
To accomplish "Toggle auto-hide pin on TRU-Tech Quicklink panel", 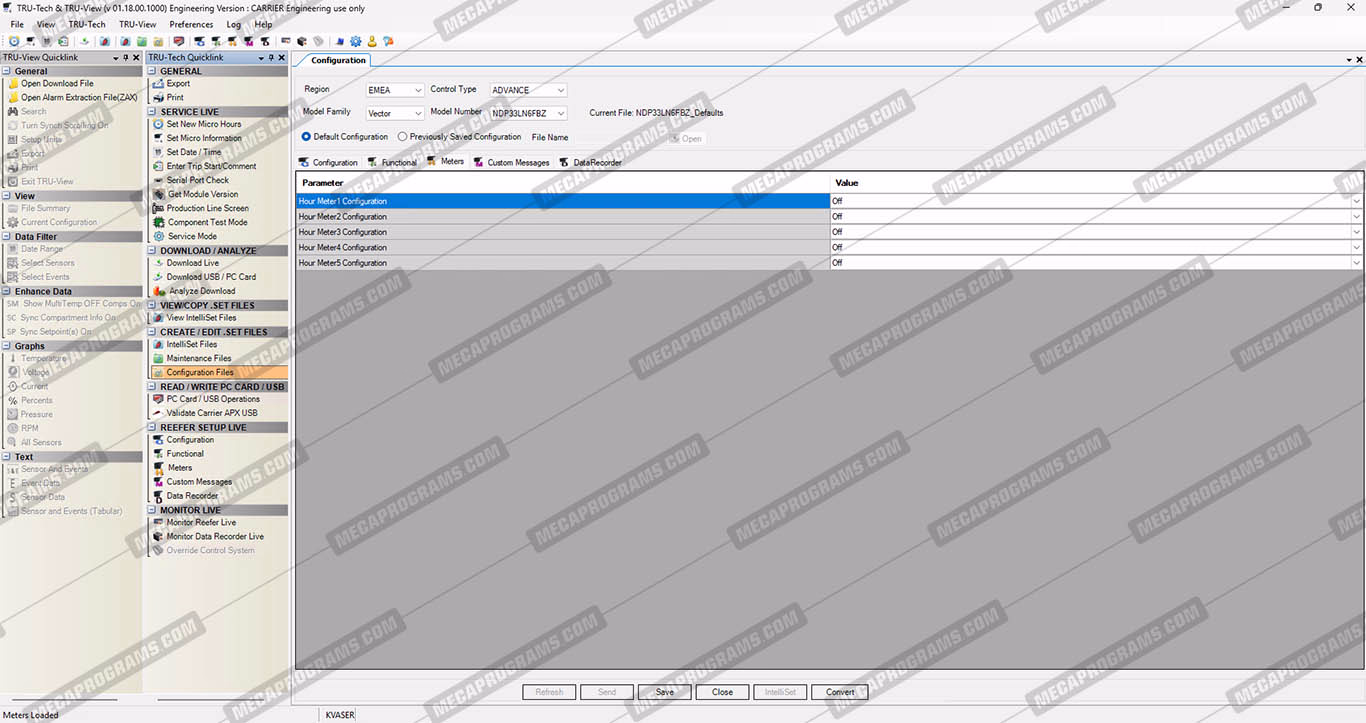I will pos(272,58).
